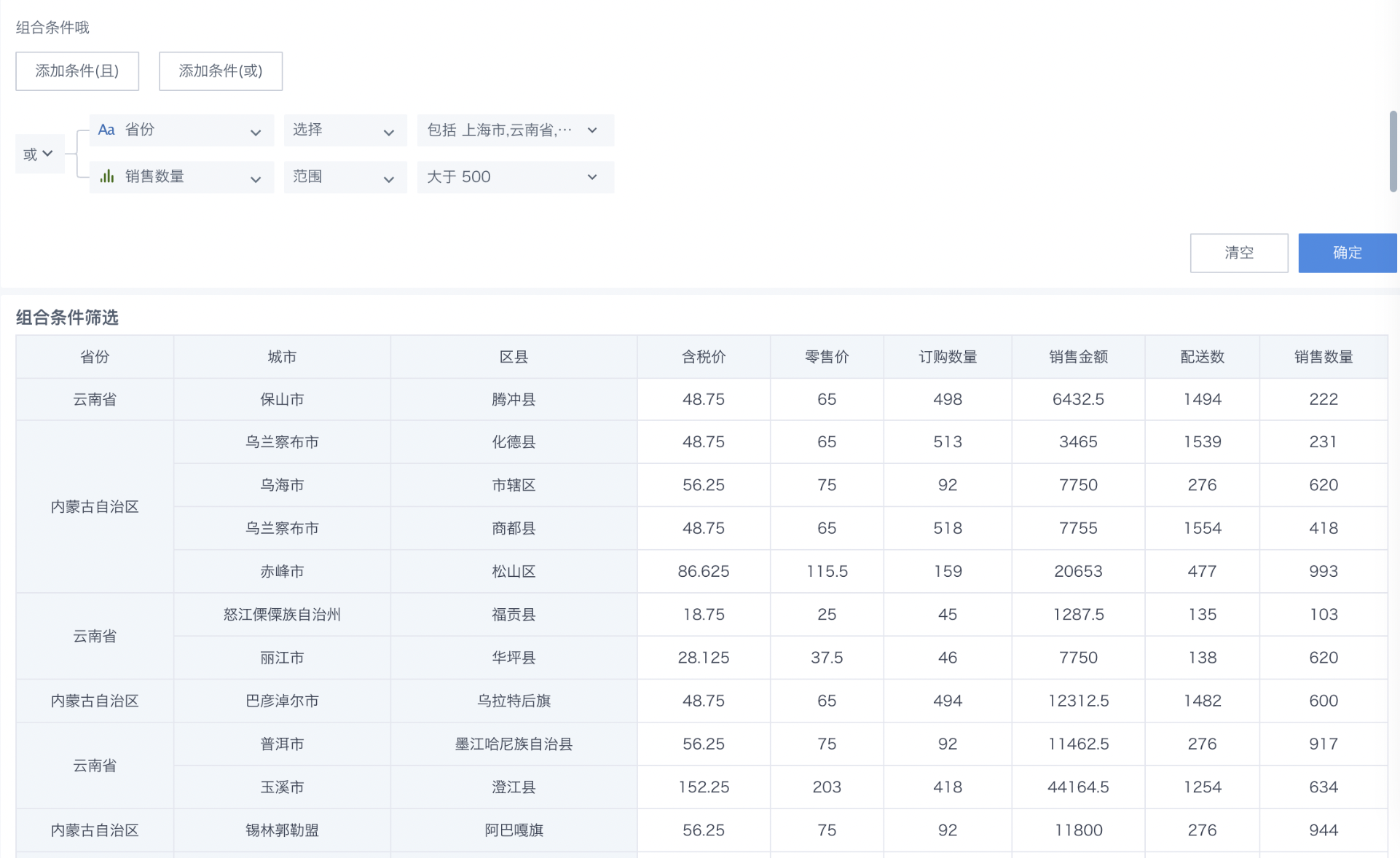This screenshot has width=1400, height=858.
Task: Click the merged 内蒙古自治区 cell beside 乌海市
Action: (95, 507)
